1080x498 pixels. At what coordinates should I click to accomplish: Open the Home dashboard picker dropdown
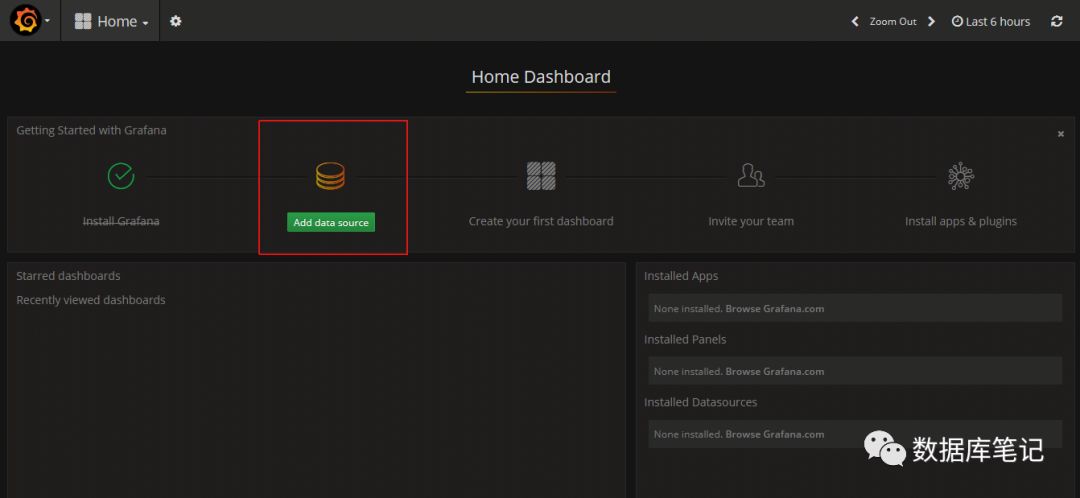[x=111, y=21]
